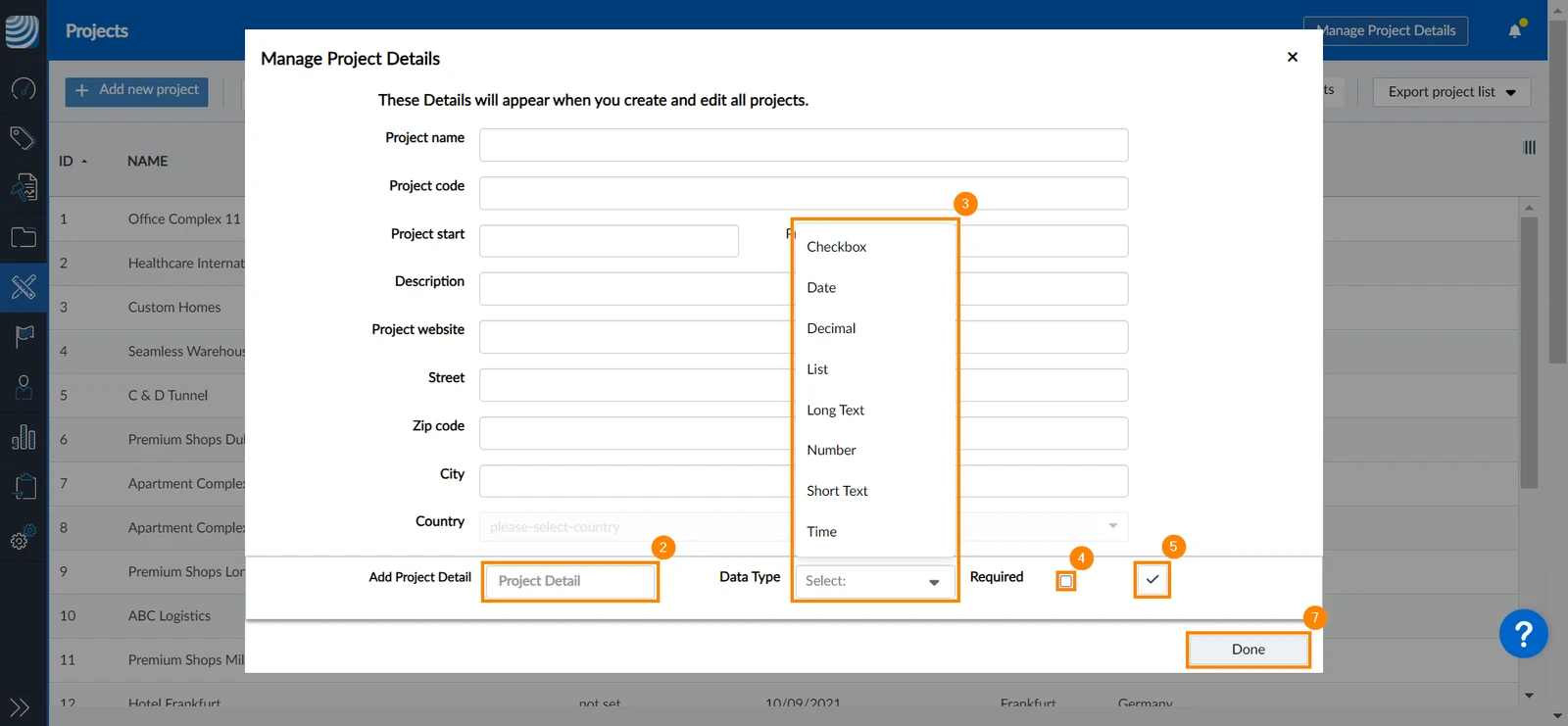Open the user person icon in sidebar

(24, 387)
